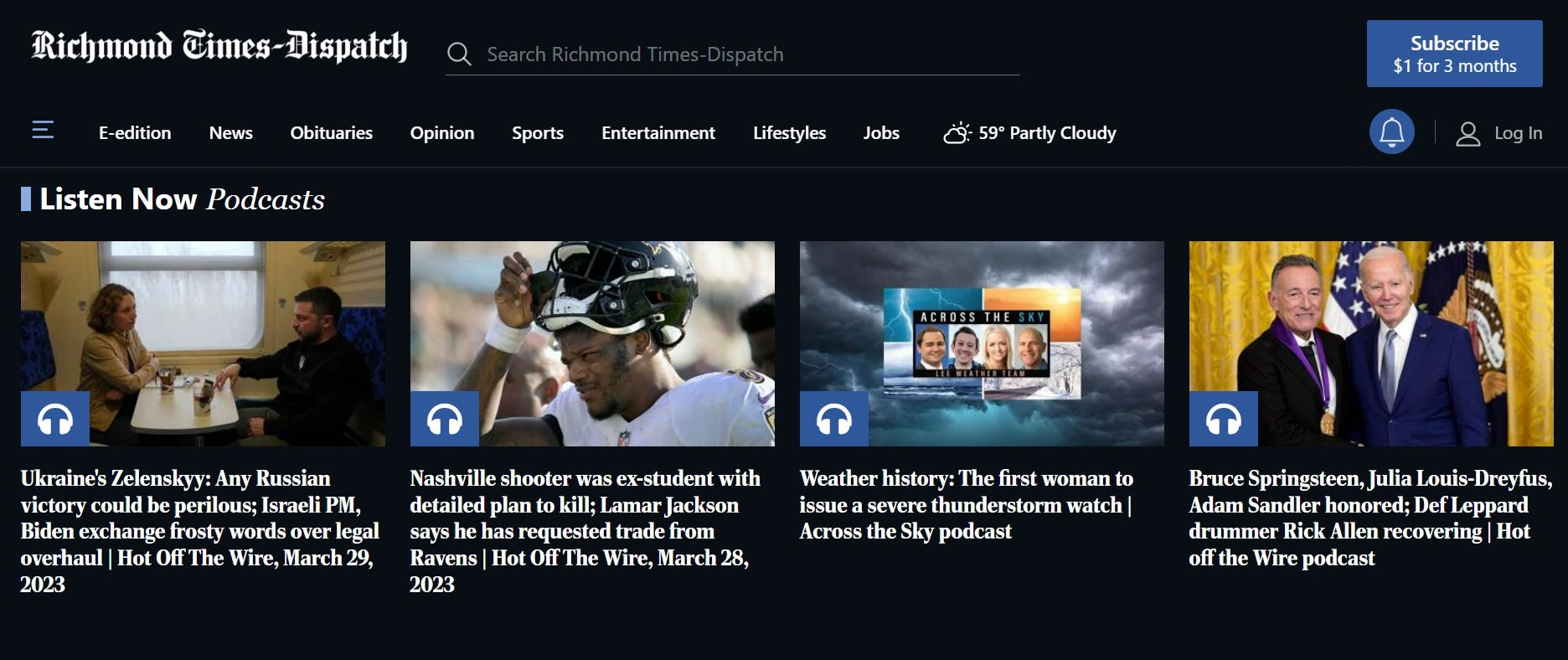Image resolution: width=1568 pixels, height=660 pixels.
Task: Open Weather history thunderstorm watch headline
Action: (967, 505)
